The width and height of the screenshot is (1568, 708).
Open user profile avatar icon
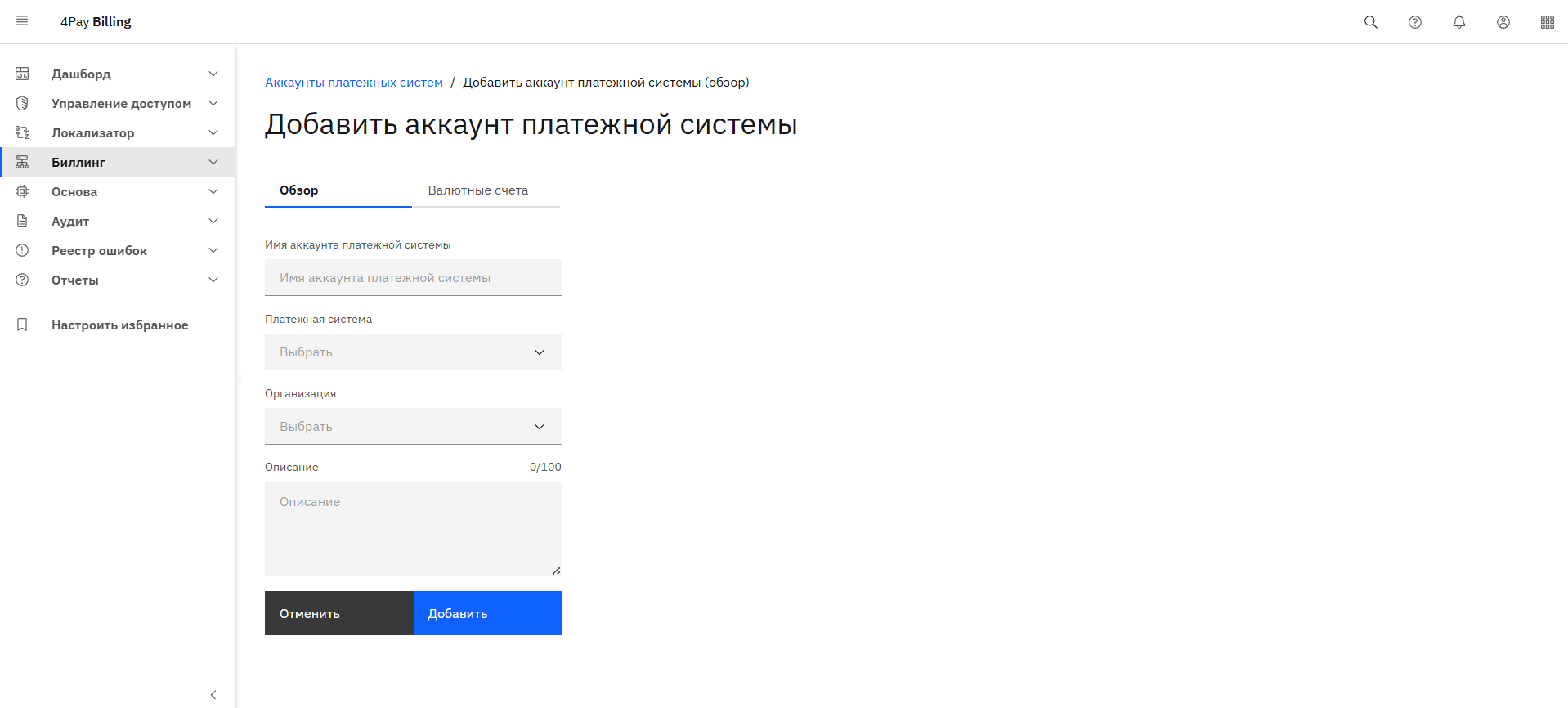[1503, 22]
